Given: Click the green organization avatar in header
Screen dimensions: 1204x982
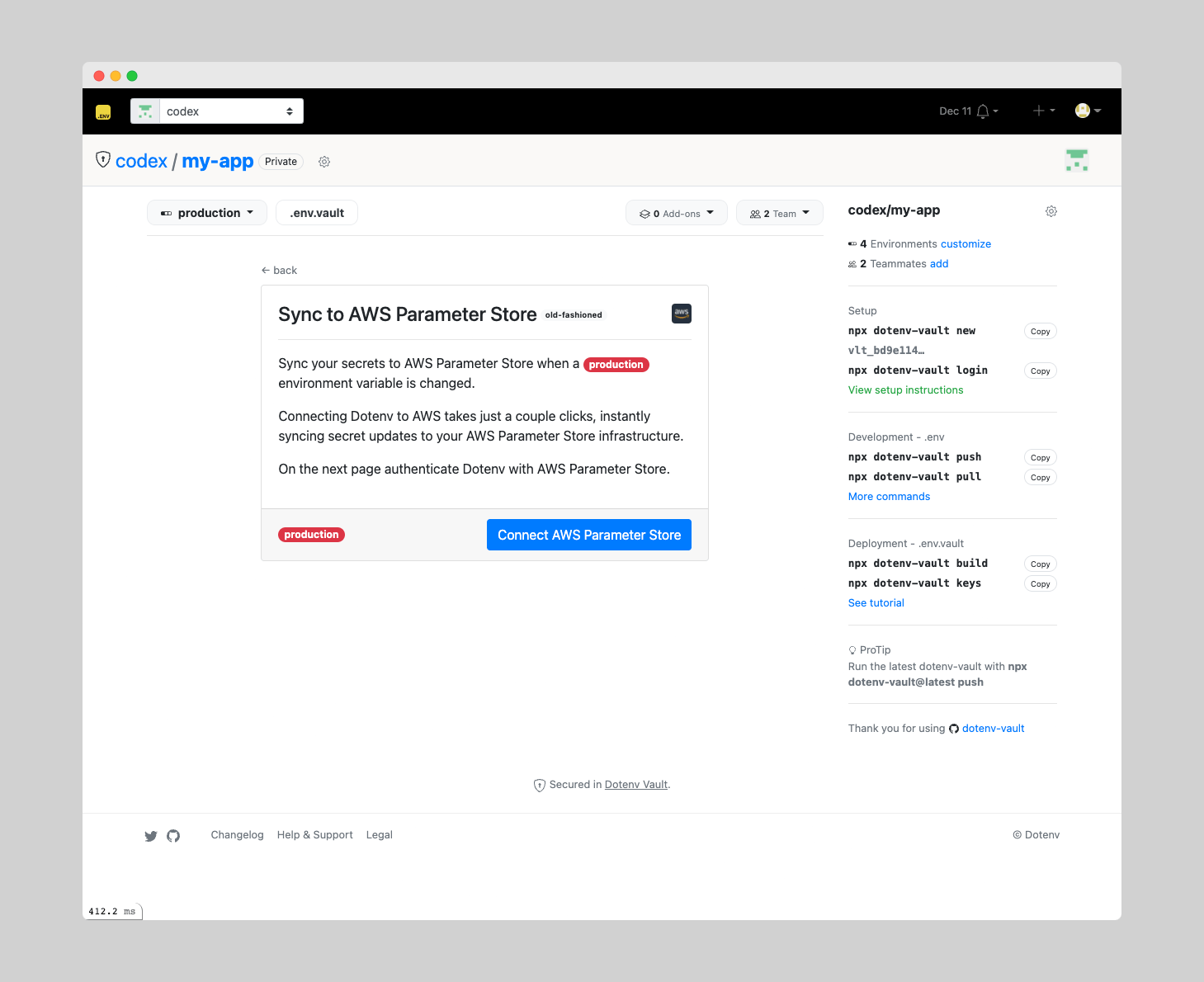Looking at the screenshot, I should [1077, 160].
